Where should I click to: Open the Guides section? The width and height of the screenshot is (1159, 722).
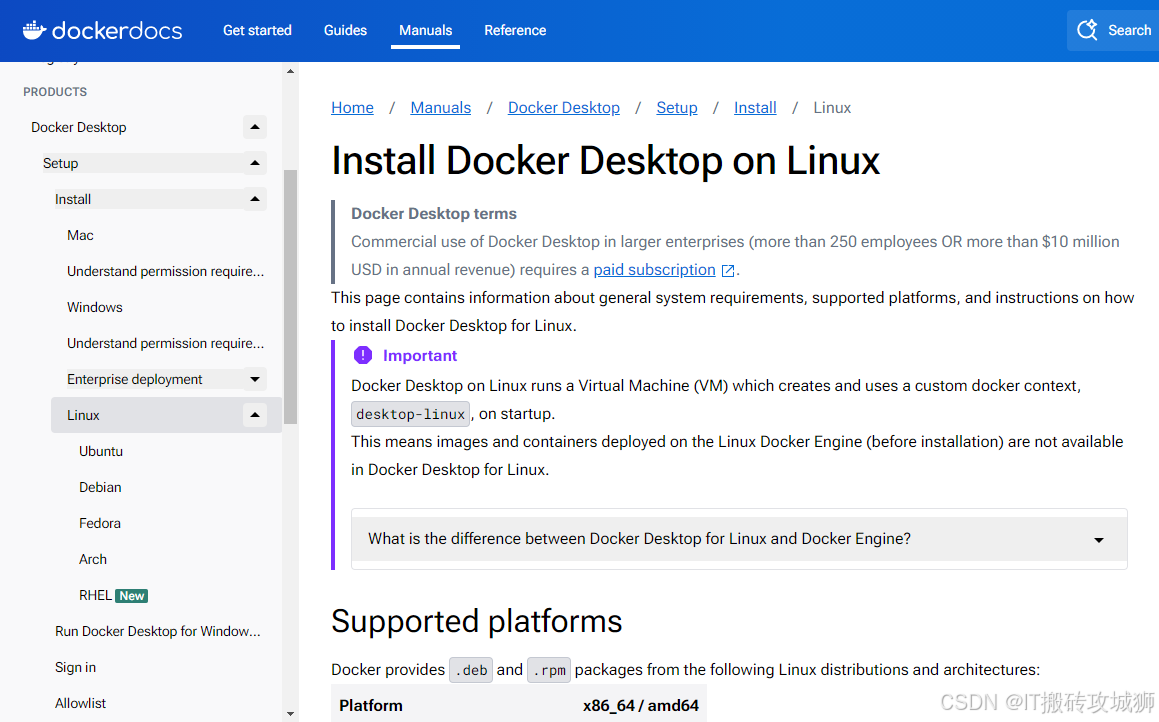(345, 30)
